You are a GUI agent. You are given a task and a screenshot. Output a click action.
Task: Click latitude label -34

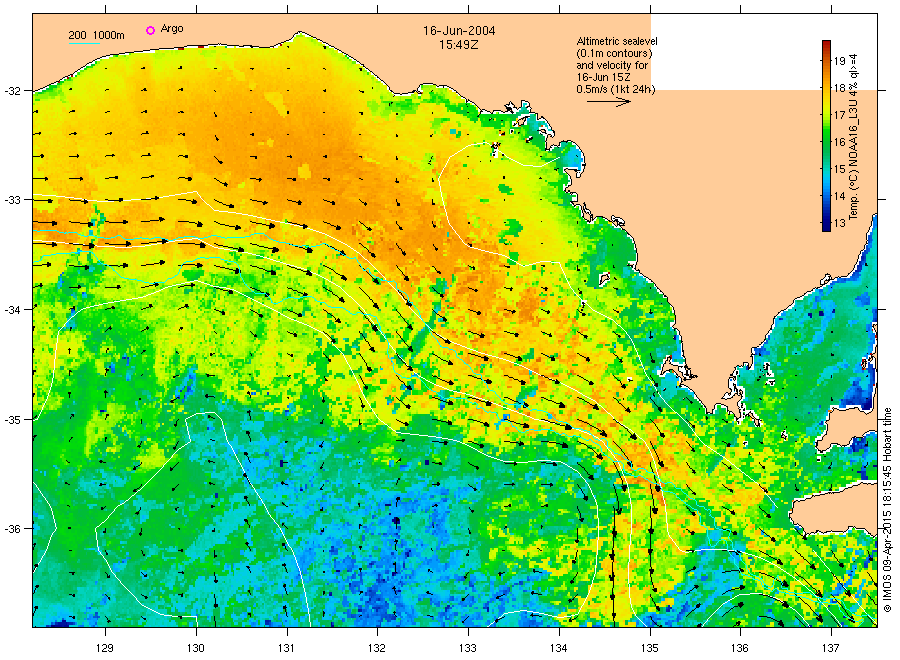pyautogui.click(x=12, y=310)
